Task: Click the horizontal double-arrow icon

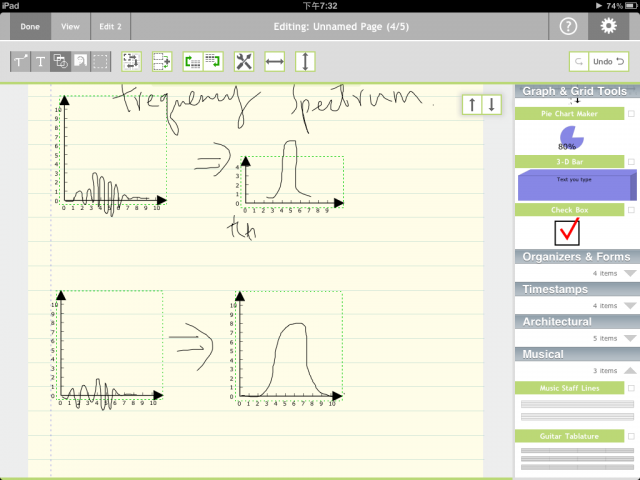Action: click(275, 62)
